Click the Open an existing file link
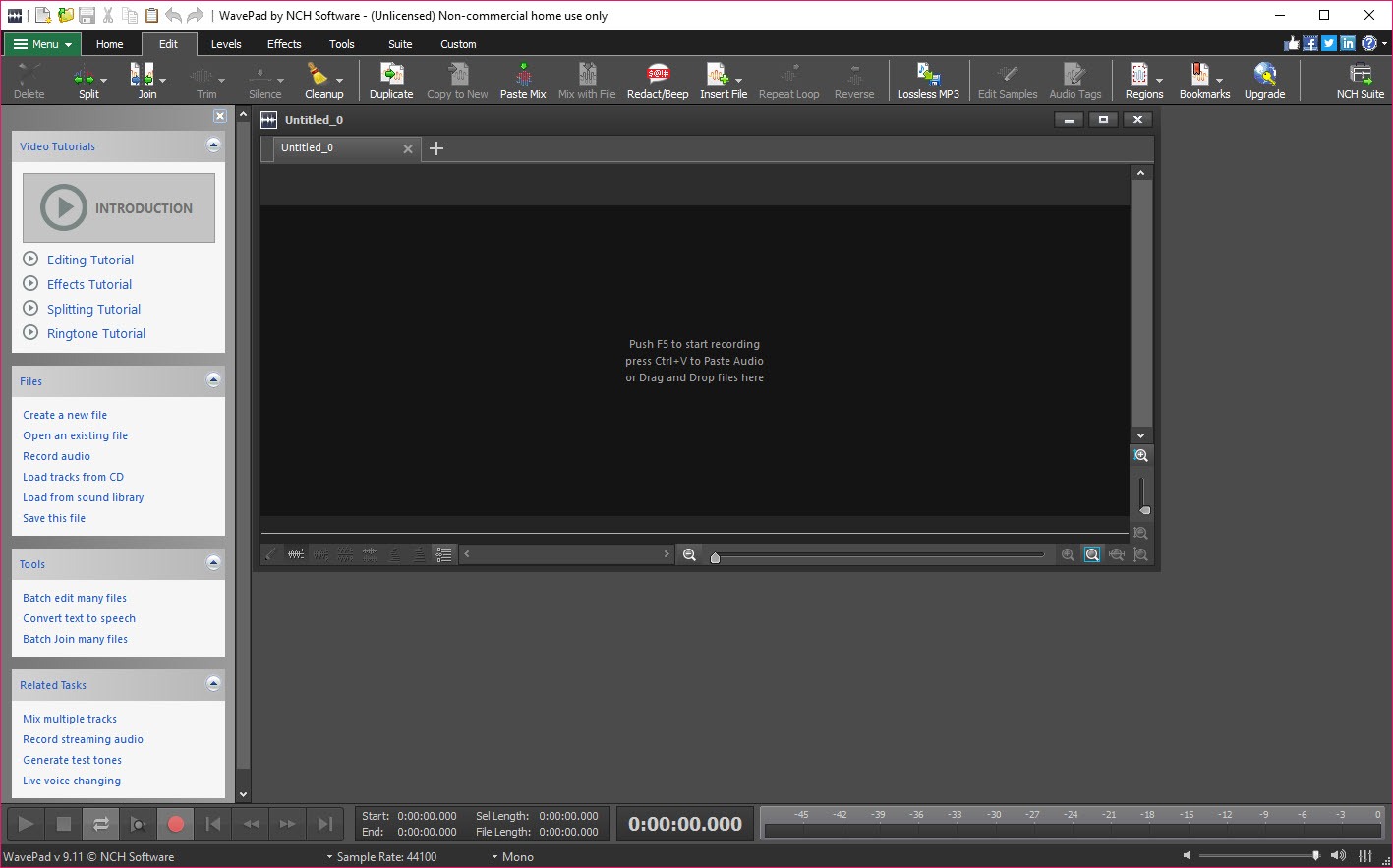 (76, 435)
